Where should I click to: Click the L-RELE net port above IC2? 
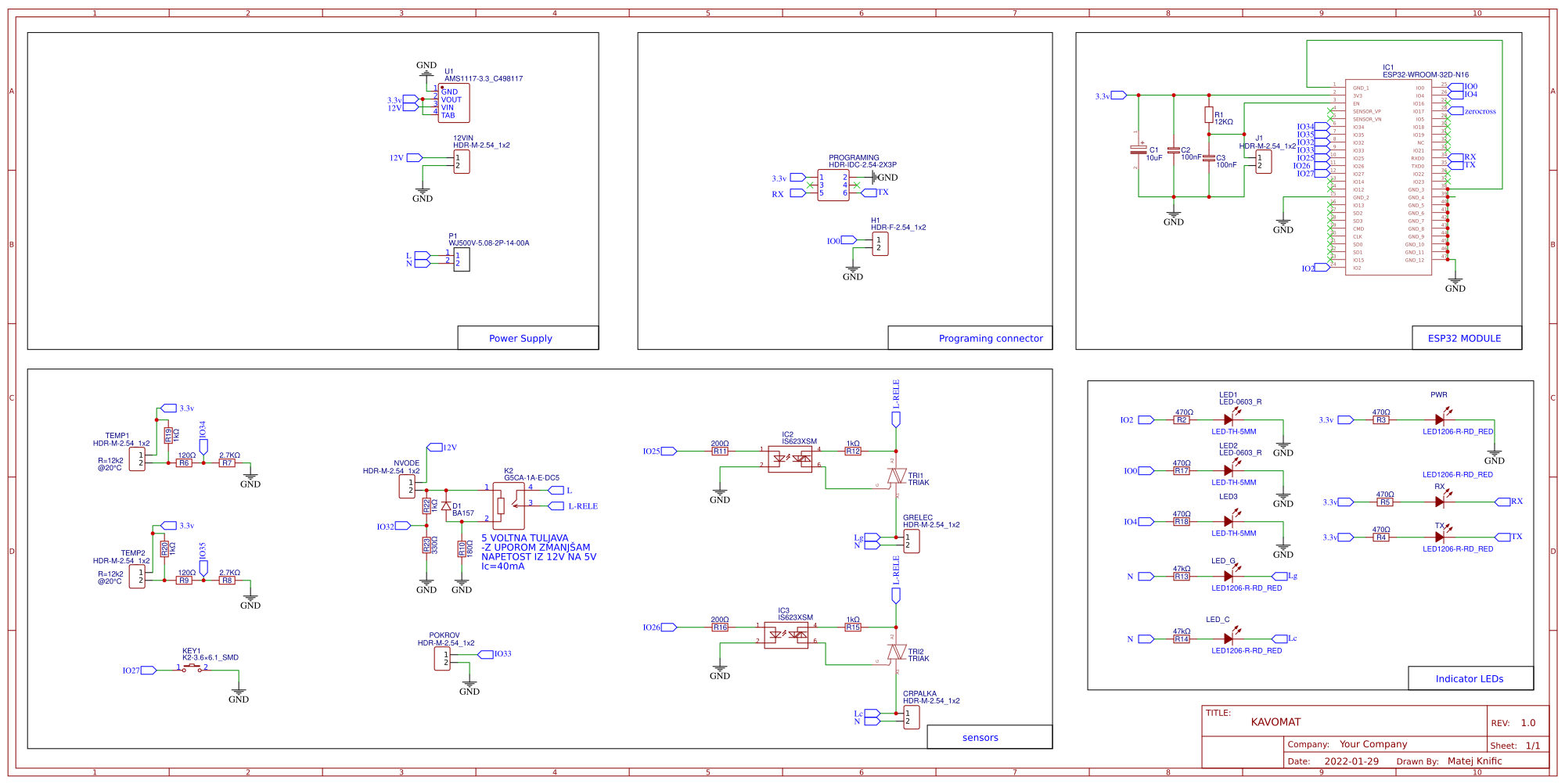click(x=895, y=421)
